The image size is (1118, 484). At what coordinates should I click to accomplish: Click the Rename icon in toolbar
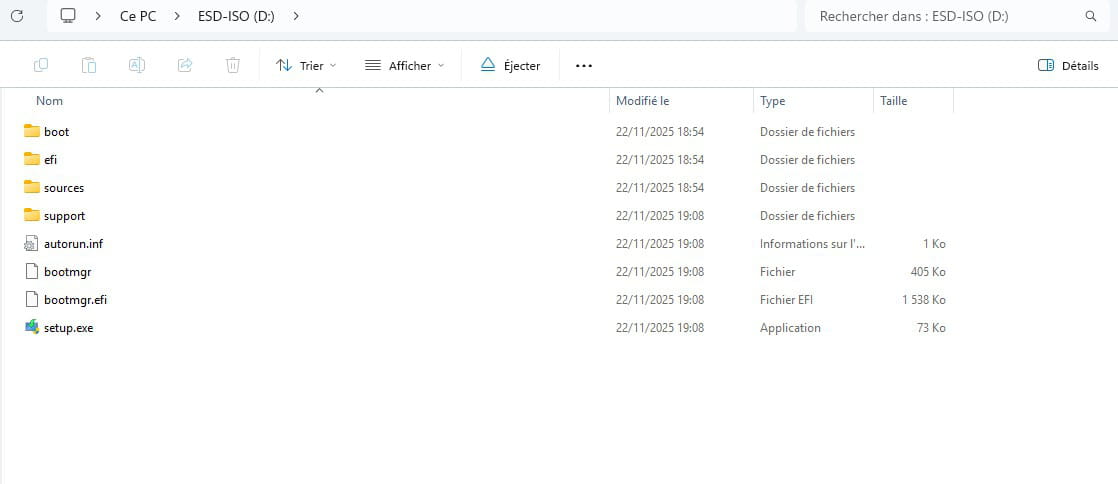(x=137, y=65)
